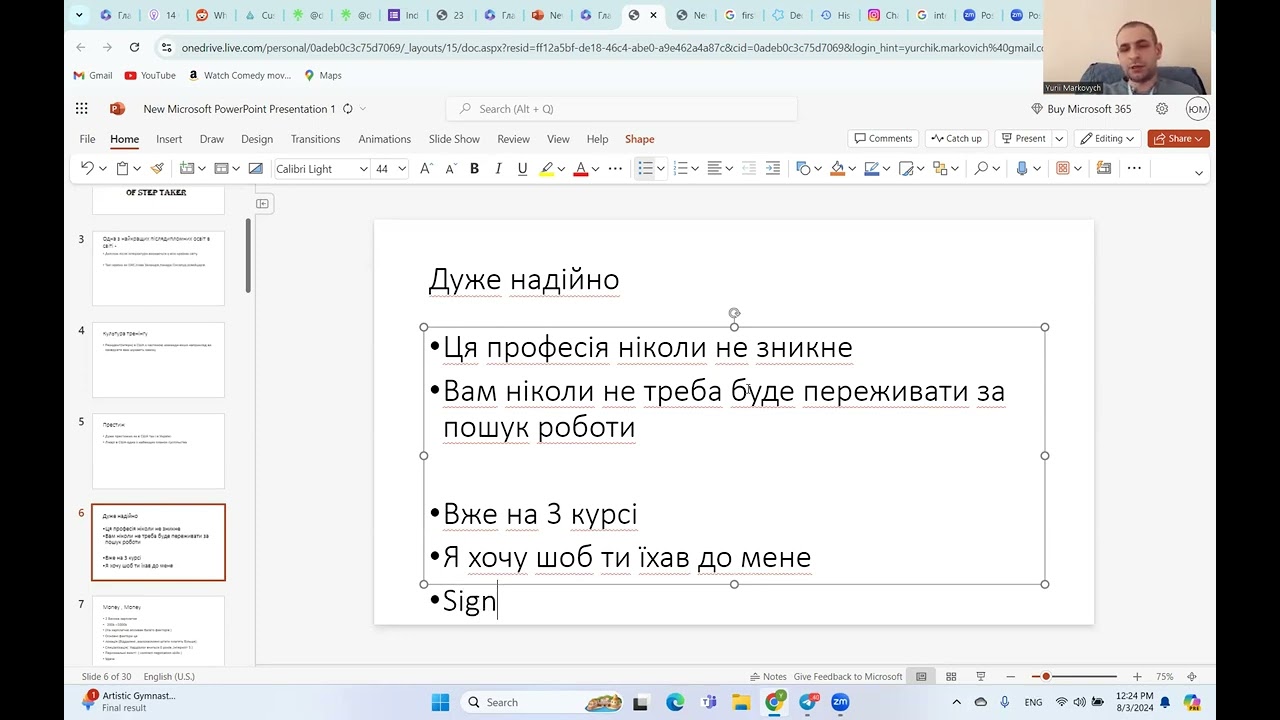The image size is (1280, 720).
Task: Open Telegram from the taskbar
Action: (x=807, y=702)
